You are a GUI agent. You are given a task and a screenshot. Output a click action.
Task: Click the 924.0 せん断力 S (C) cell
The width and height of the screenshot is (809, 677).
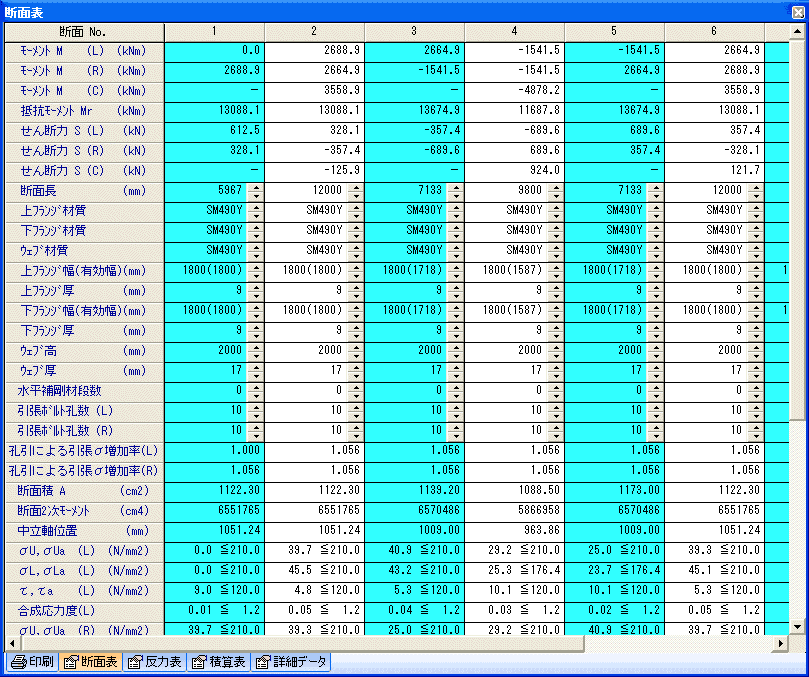point(514,172)
